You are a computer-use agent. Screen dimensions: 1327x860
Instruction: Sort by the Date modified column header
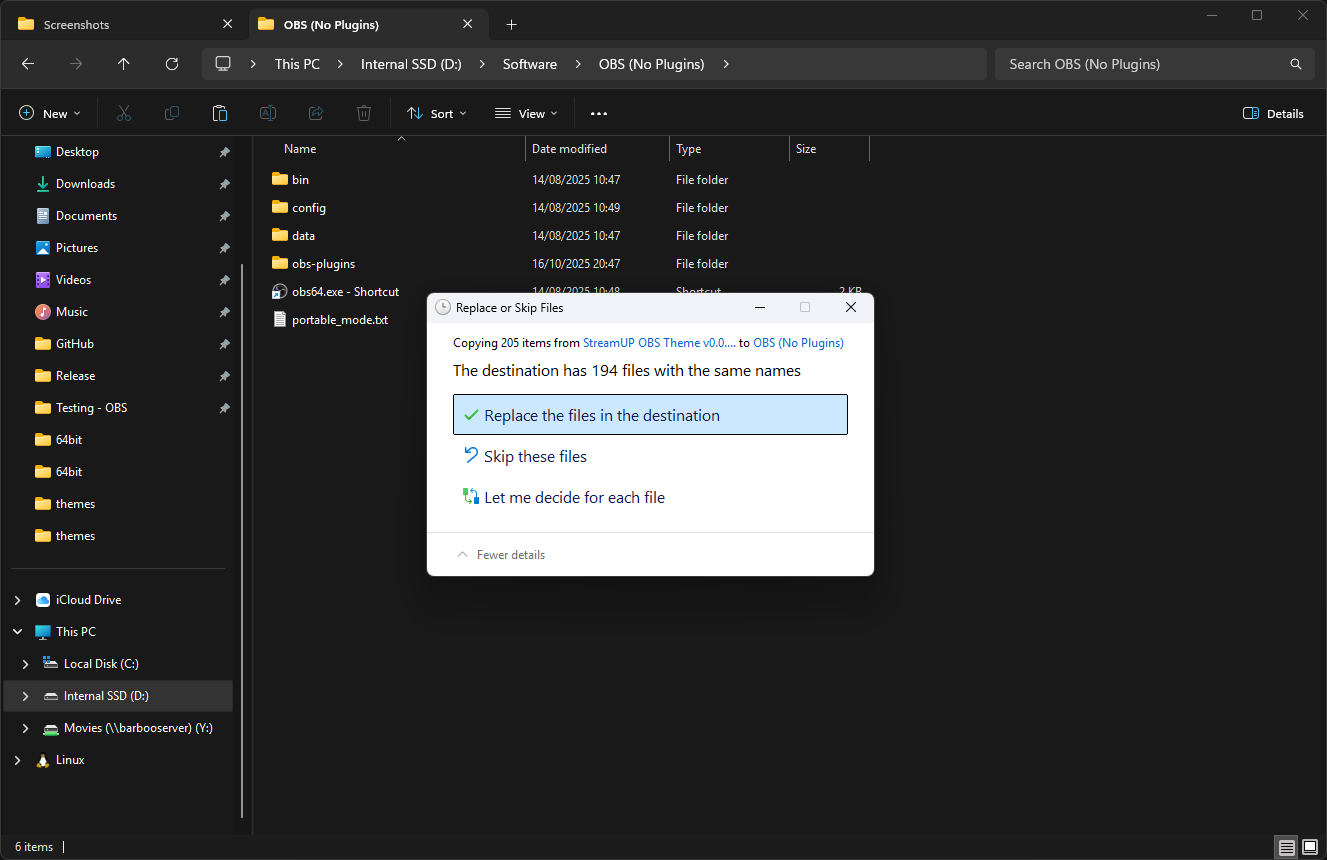tap(597, 149)
